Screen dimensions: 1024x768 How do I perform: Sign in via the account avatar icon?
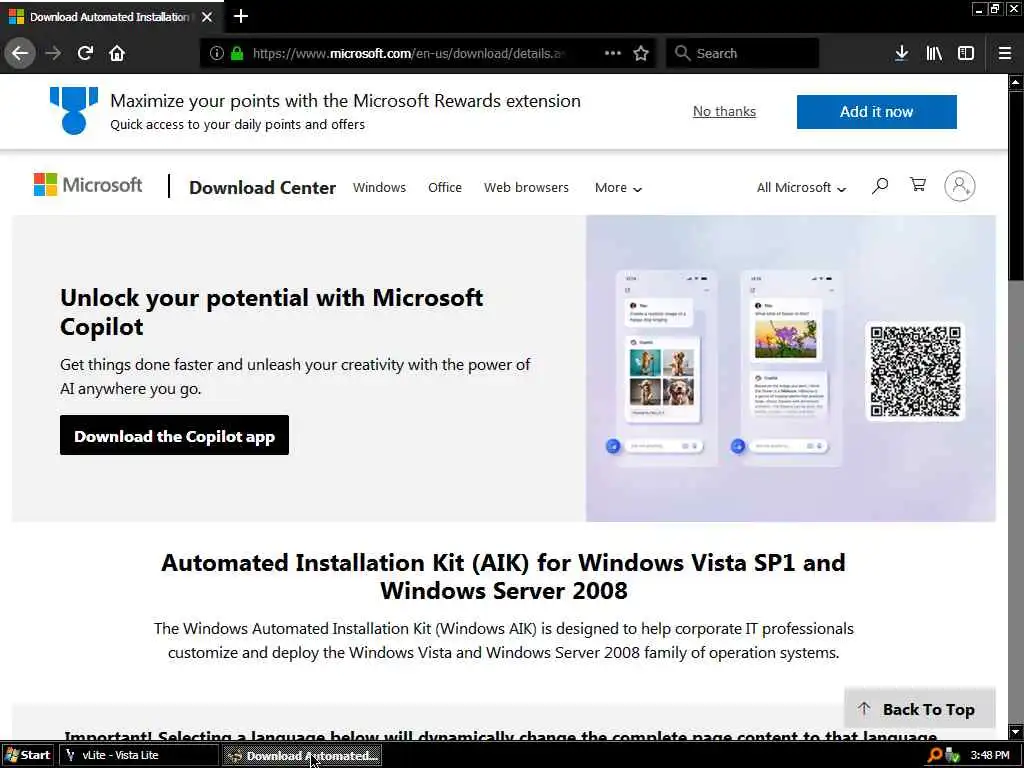pos(959,186)
